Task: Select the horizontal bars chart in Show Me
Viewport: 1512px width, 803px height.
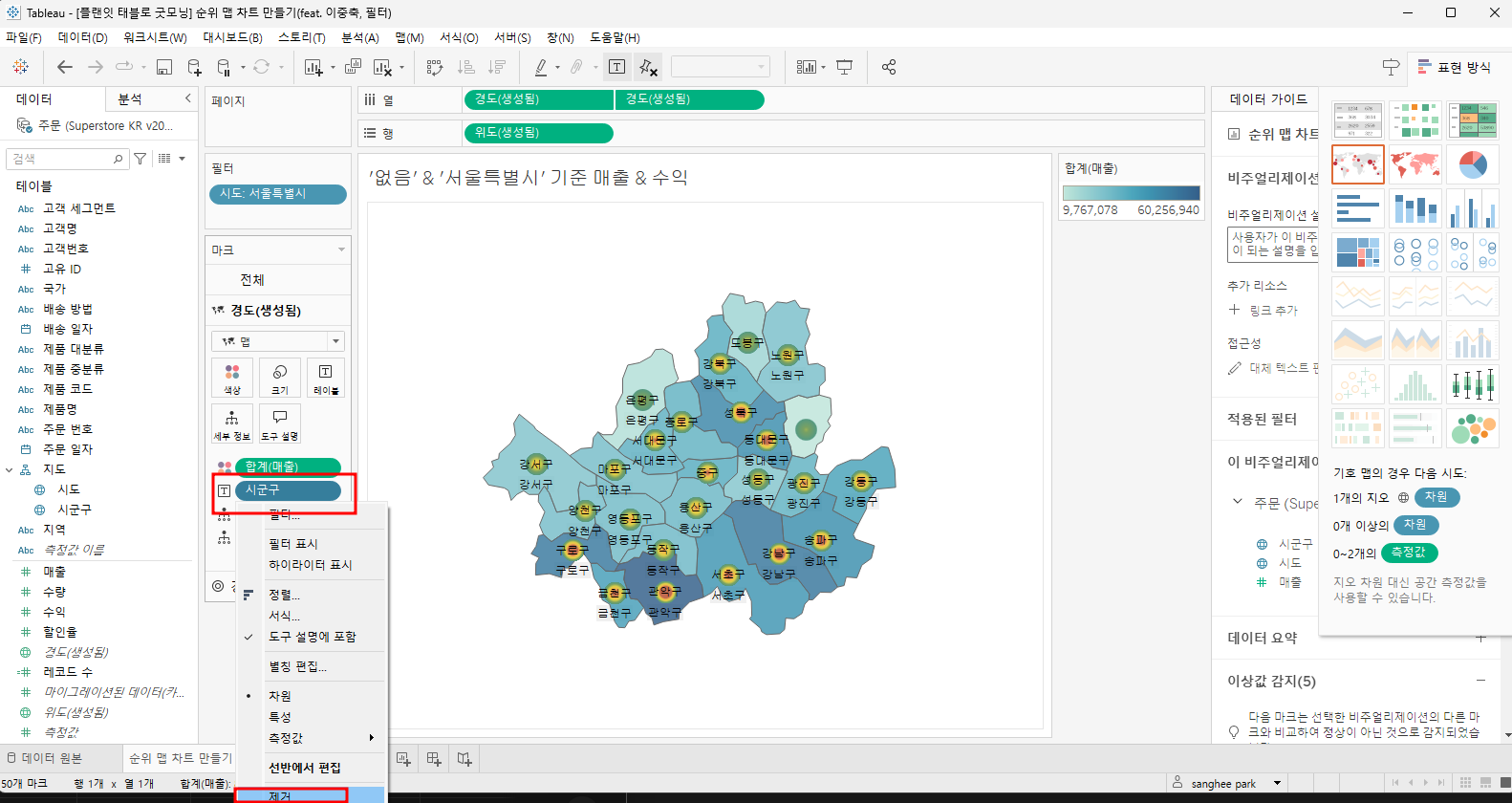Action: pyautogui.click(x=1357, y=208)
